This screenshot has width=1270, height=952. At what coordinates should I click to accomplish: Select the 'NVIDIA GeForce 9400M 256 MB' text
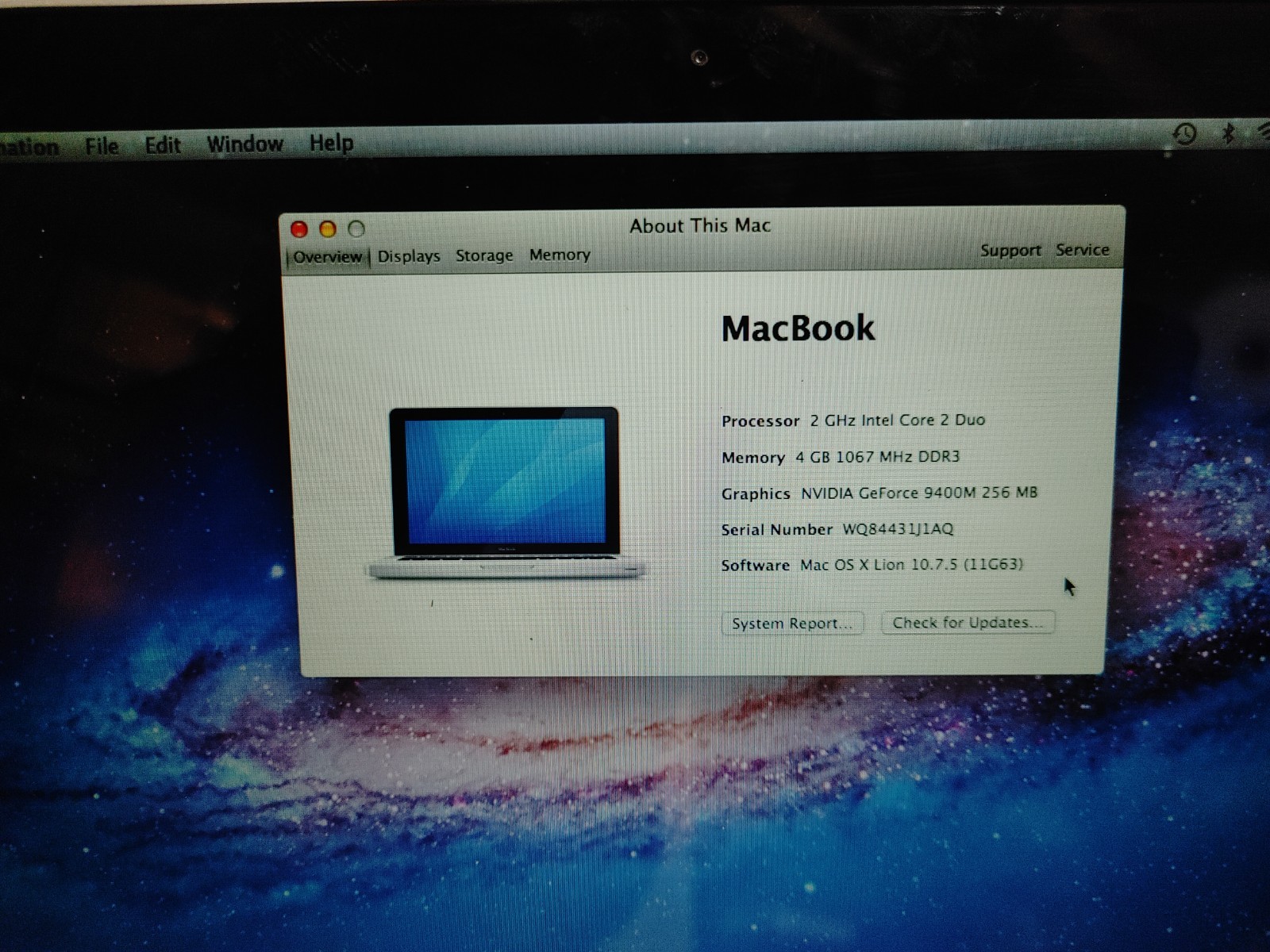tap(919, 493)
